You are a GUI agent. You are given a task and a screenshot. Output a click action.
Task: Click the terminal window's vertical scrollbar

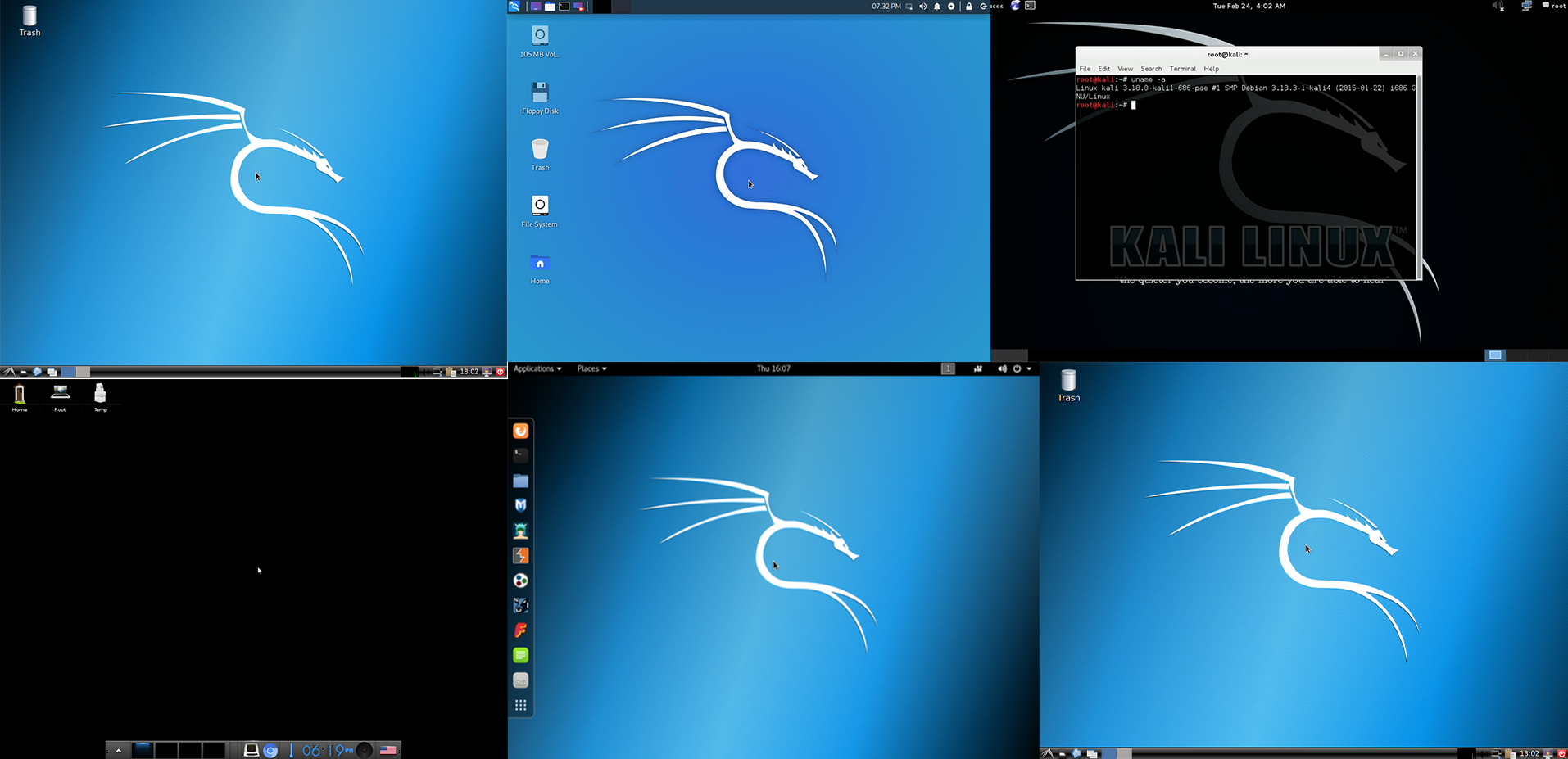point(1418,177)
